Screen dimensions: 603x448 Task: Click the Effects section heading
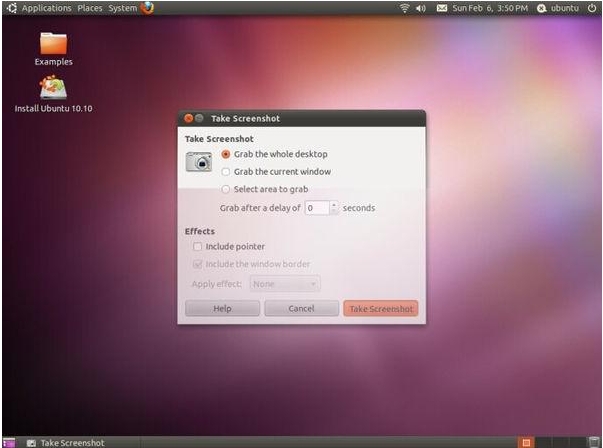coord(200,231)
